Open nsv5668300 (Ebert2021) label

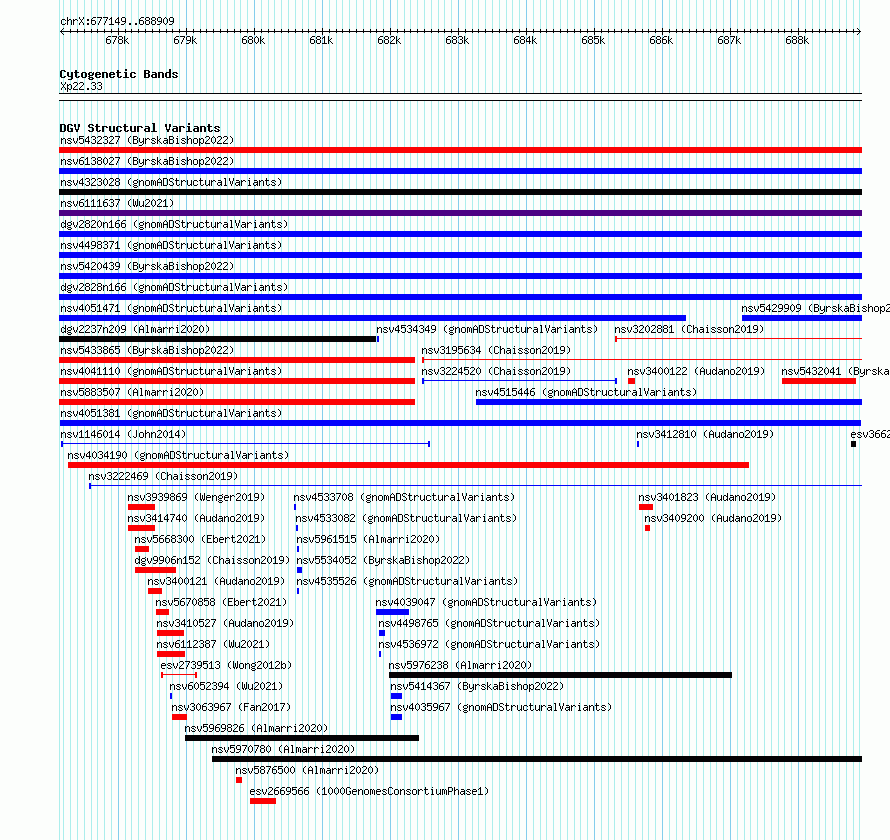[200, 539]
